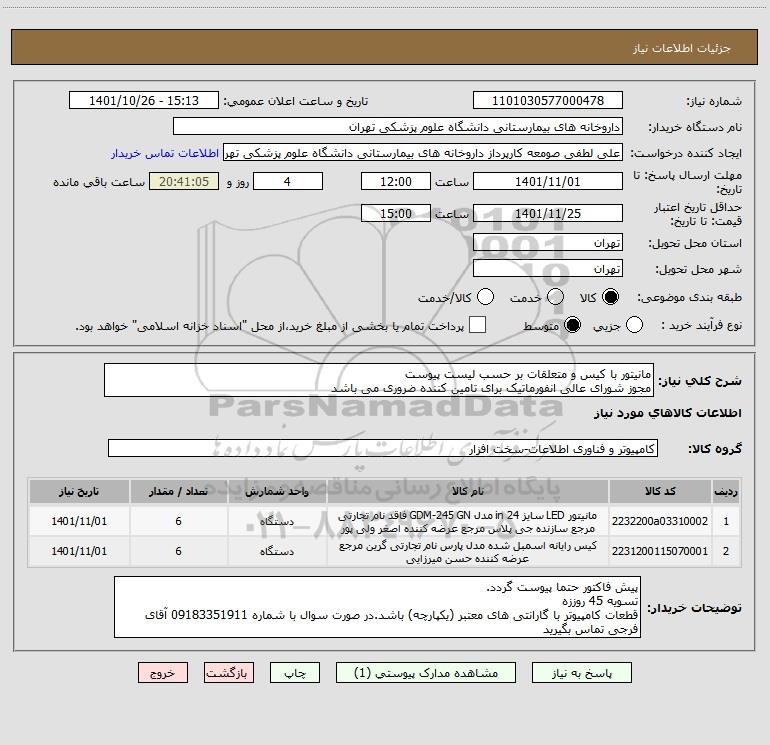The height and width of the screenshot is (745, 770).
Task: Open the اطلاعات تماس خریدار link
Action: (x=165, y=153)
